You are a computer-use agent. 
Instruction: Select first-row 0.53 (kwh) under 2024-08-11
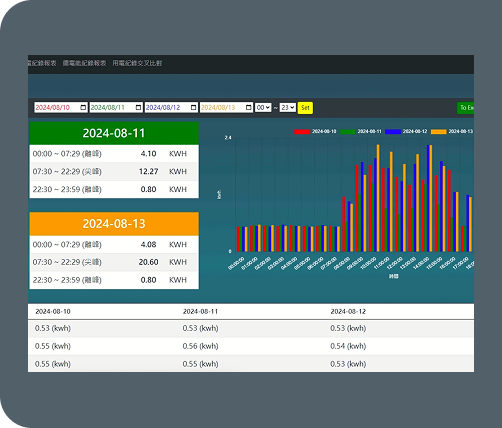[200, 328]
